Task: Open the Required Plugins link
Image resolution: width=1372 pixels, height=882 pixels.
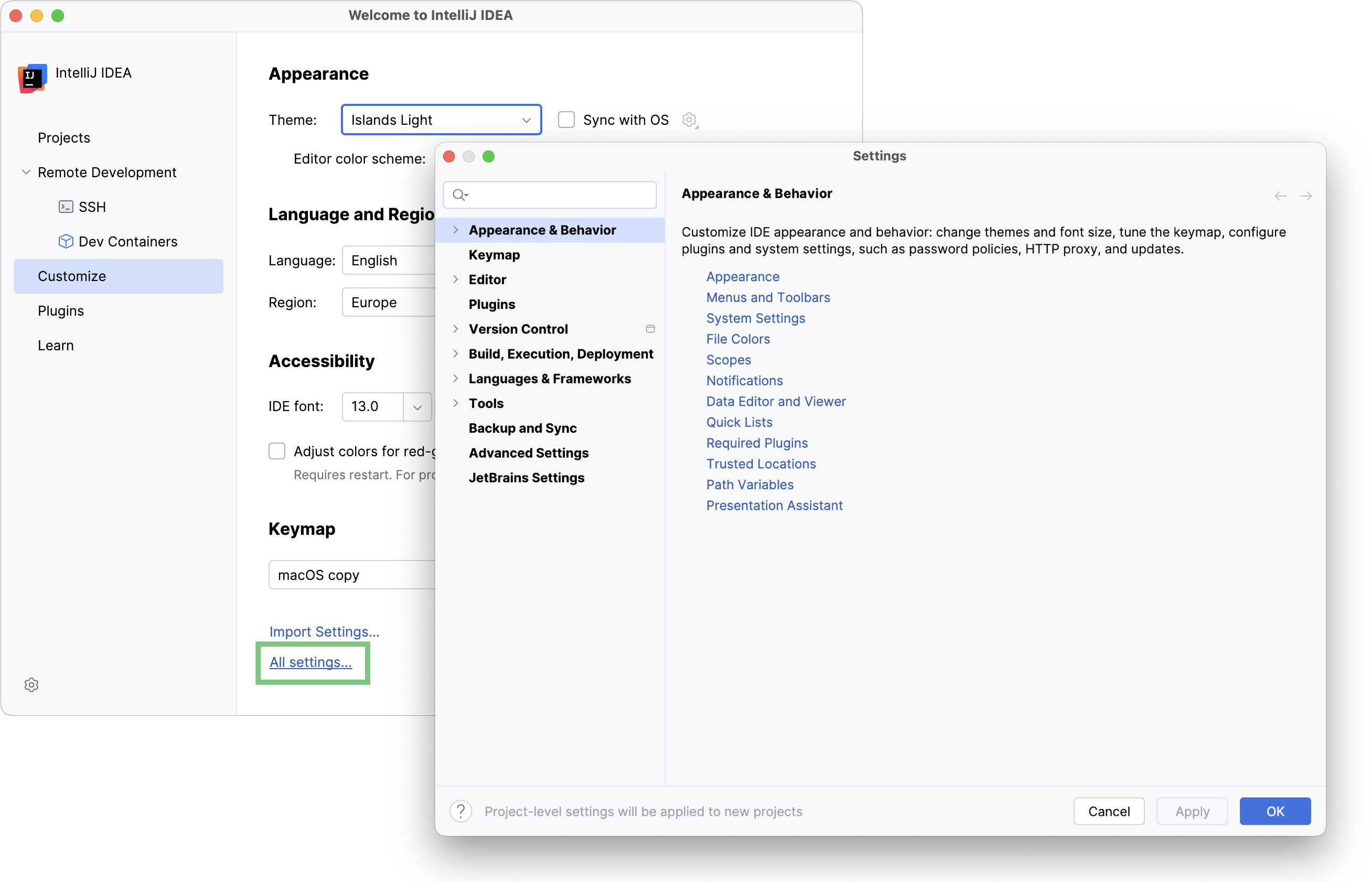Action: pos(757,443)
